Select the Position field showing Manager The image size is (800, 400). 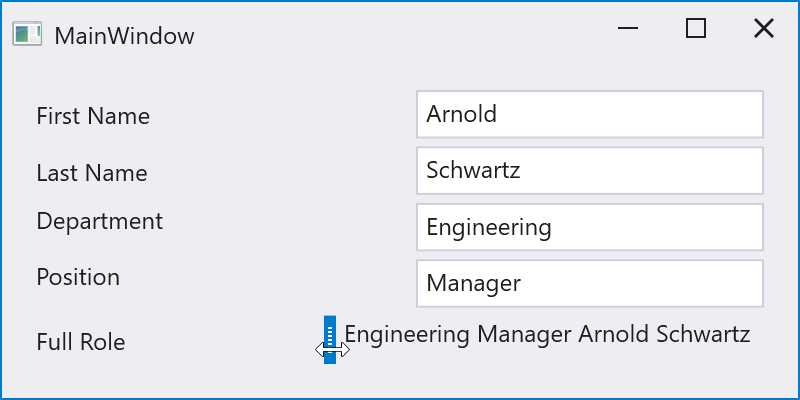coord(590,283)
